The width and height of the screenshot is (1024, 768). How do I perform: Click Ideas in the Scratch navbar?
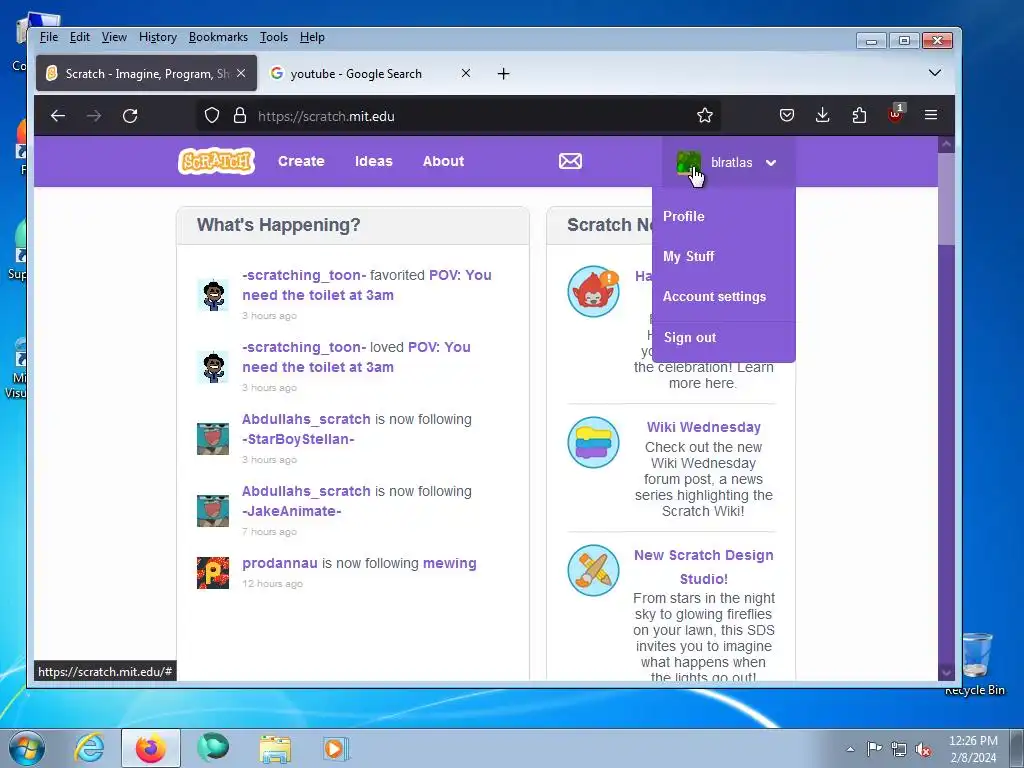point(374,161)
